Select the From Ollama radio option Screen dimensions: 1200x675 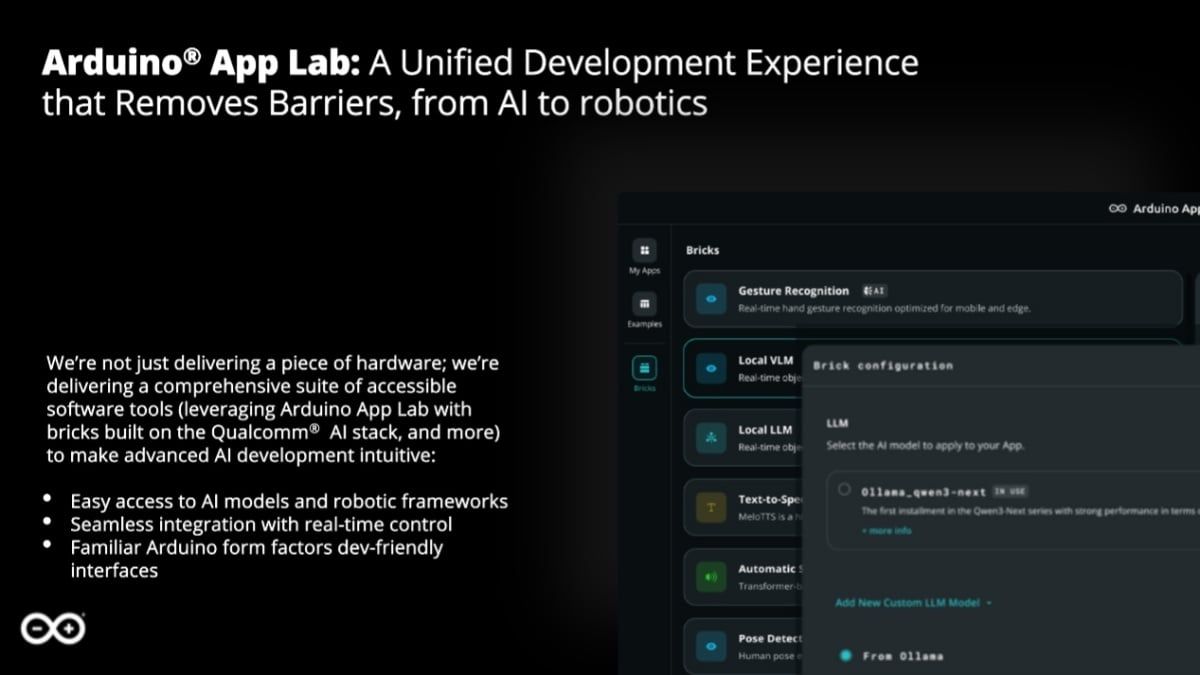[846, 655]
